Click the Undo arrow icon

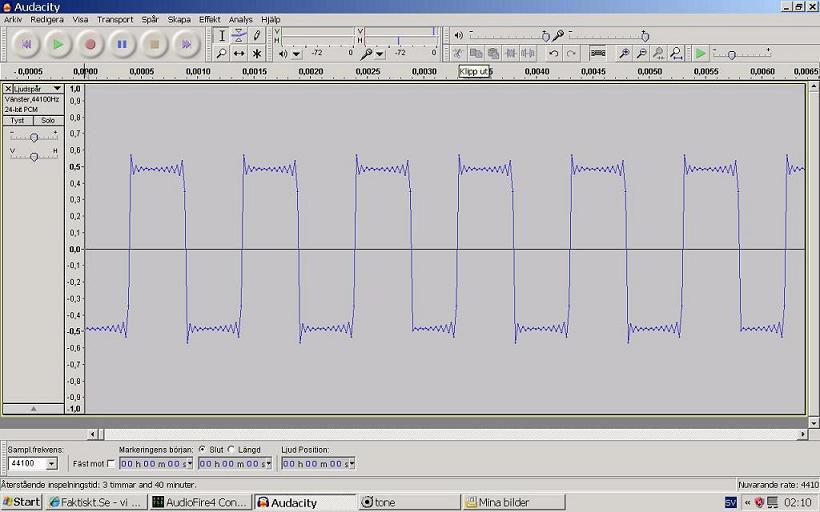(553, 53)
